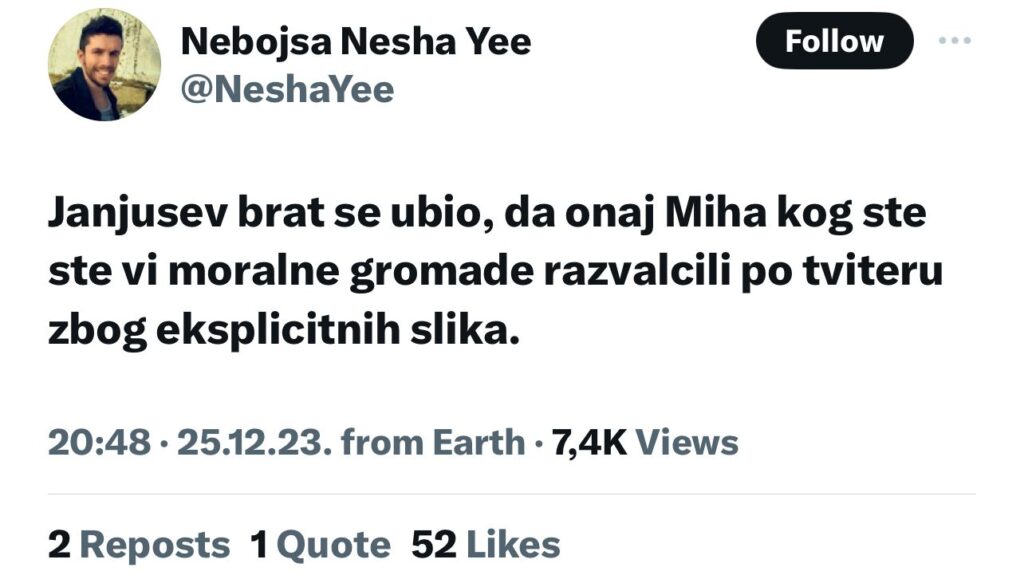Open the author's profile photo
The height and width of the screenshot is (583, 1024).
point(104,66)
